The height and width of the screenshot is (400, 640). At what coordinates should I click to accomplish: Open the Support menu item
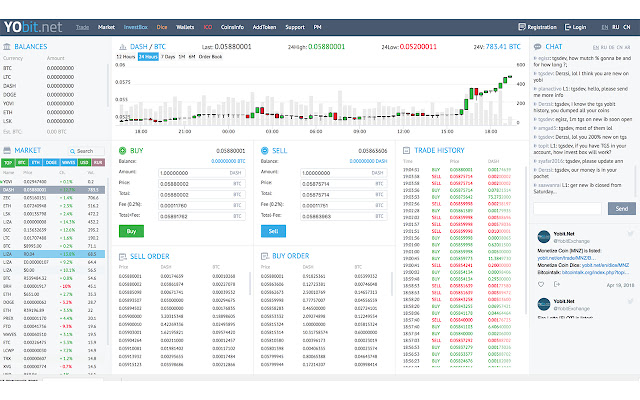tap(295, 27)
